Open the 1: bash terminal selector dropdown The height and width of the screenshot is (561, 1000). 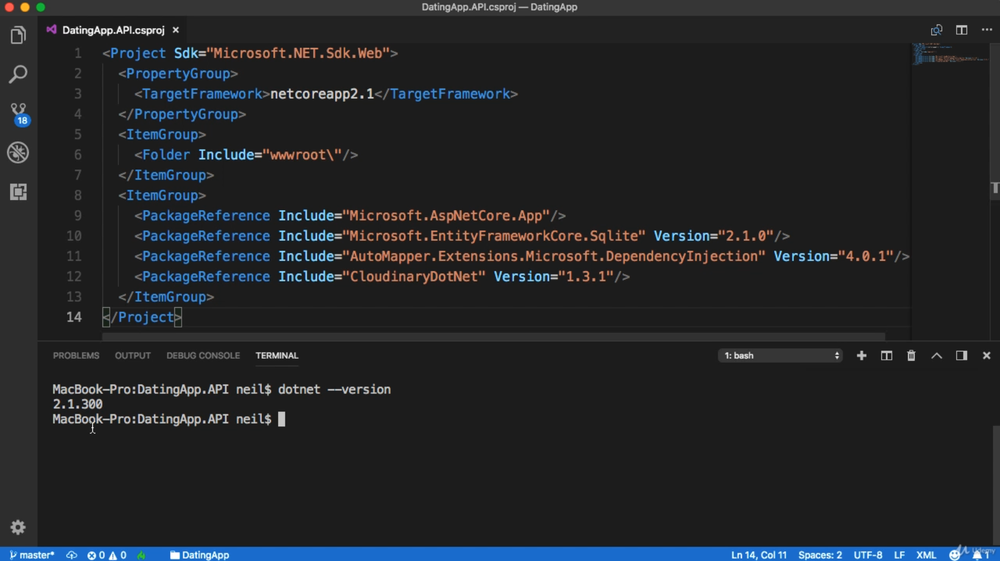tap(781, 356)
